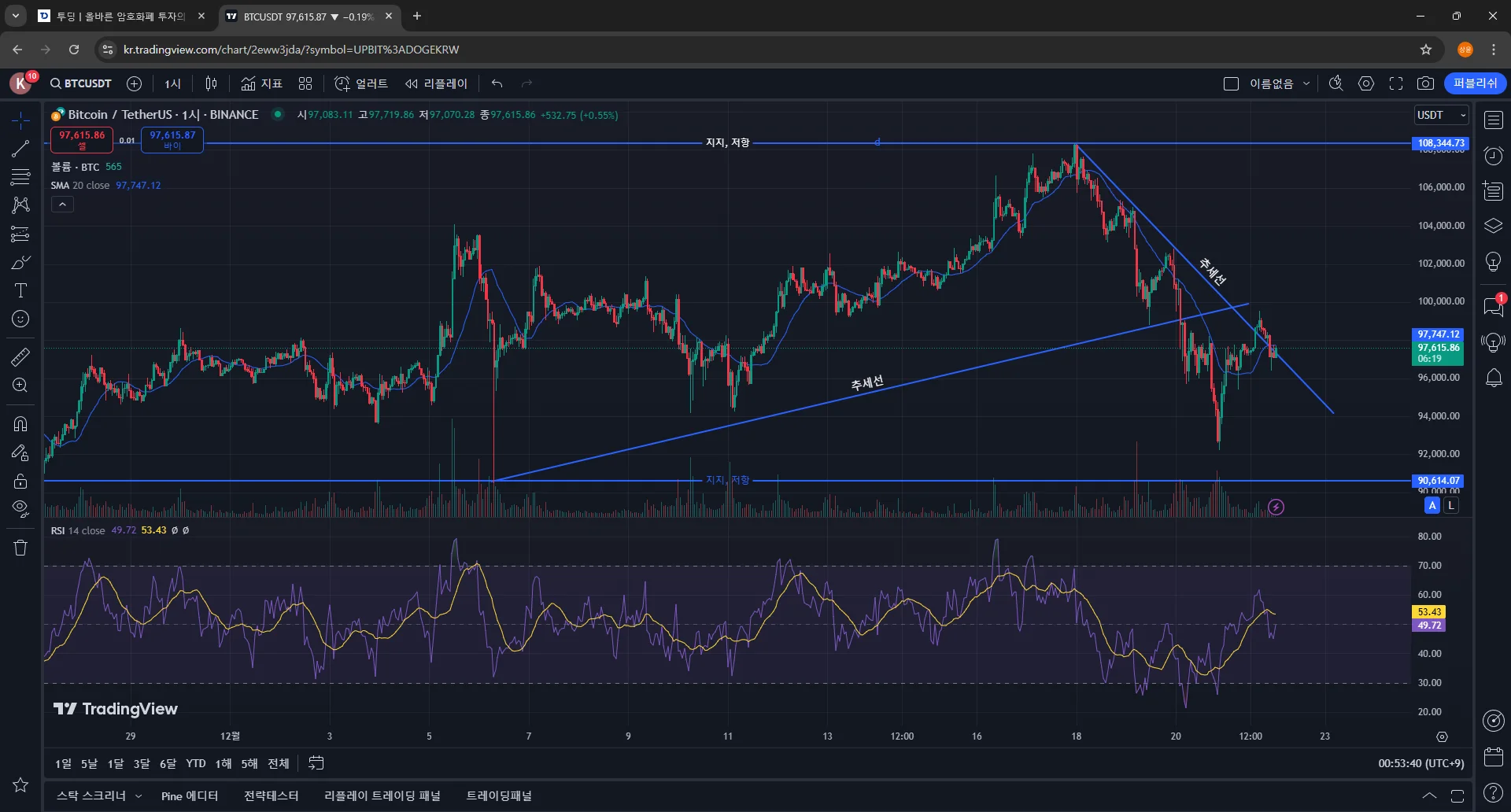Open the 전략테스터 tab
Viewport: 1511px width, 812px height.
click(272, 795)
